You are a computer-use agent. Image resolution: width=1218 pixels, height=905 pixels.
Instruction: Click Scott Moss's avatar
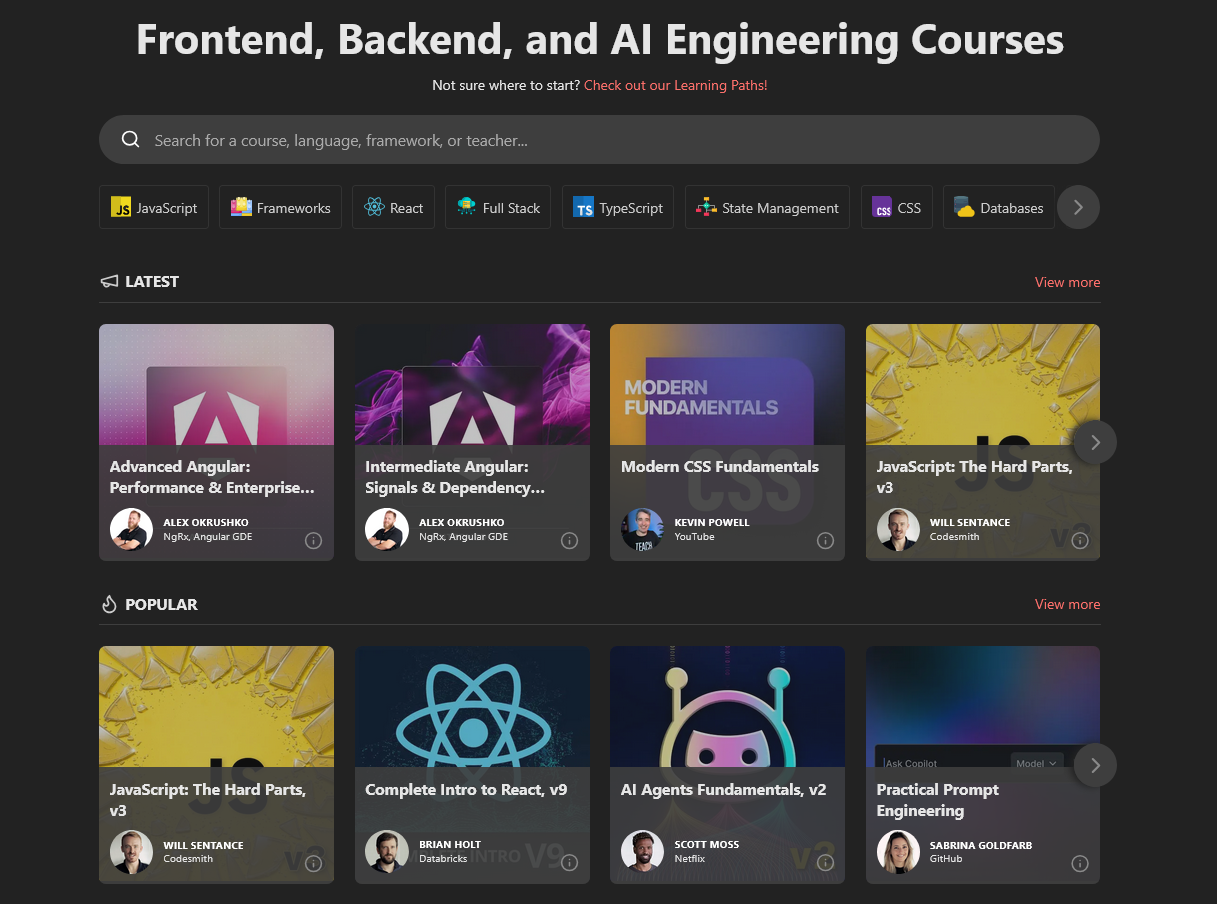[x=642, y=851]
